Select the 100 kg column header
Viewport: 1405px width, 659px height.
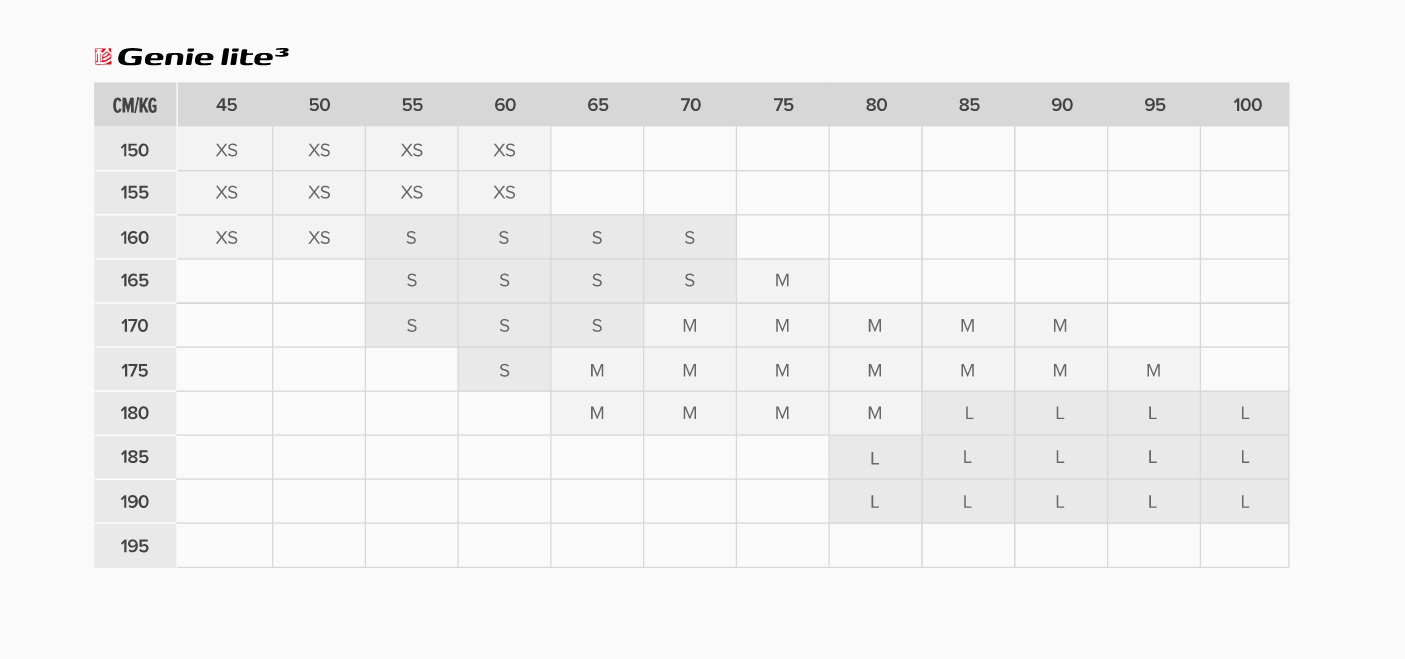[1246, 105]
